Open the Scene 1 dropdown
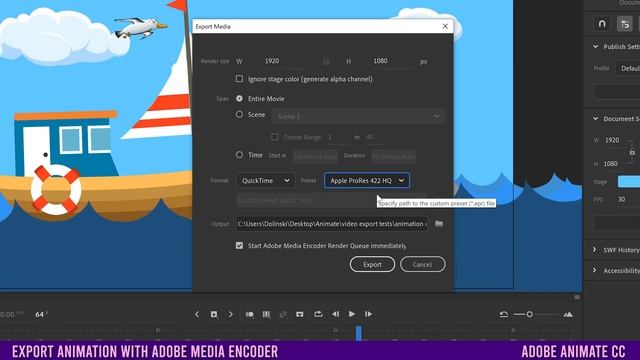 tap(358, 116)
